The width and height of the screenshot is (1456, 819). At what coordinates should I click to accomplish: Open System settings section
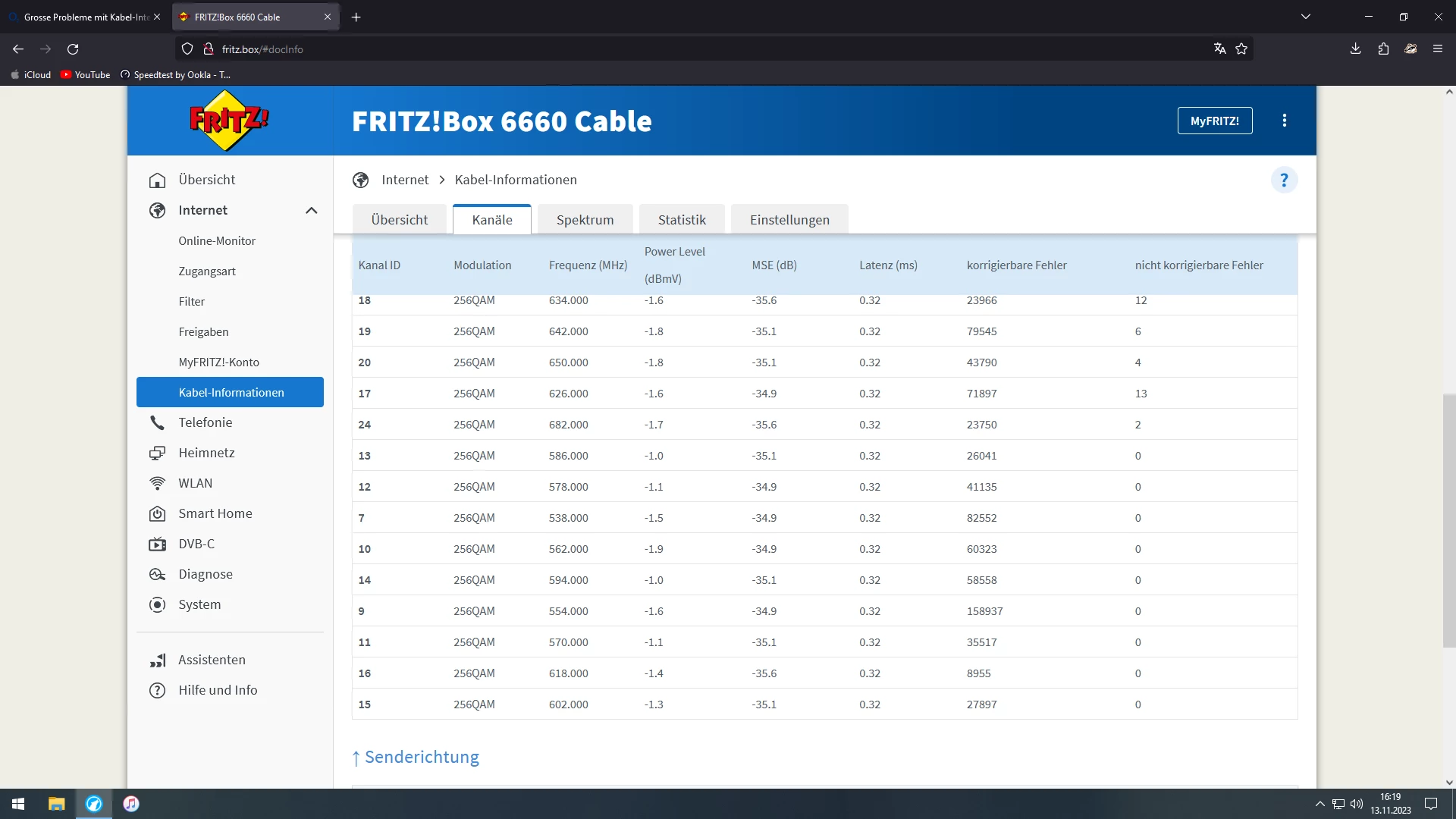pos(199,604)
